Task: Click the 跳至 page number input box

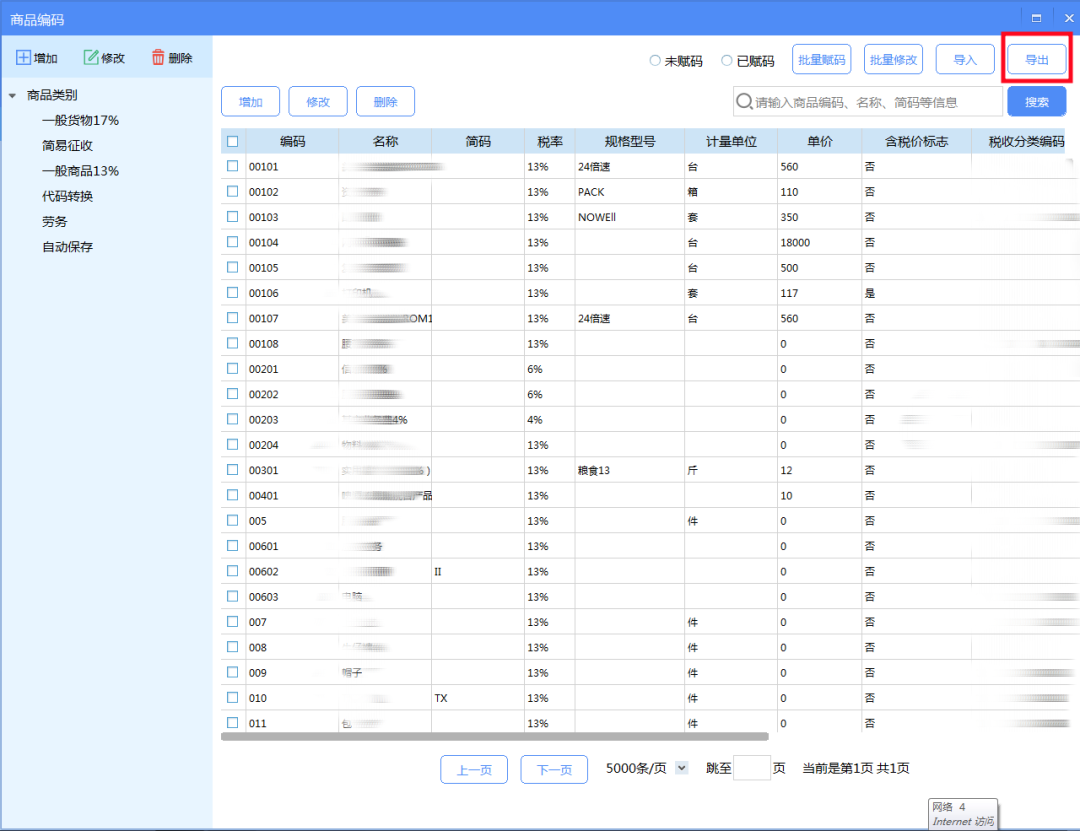Action: pos(752,768)
